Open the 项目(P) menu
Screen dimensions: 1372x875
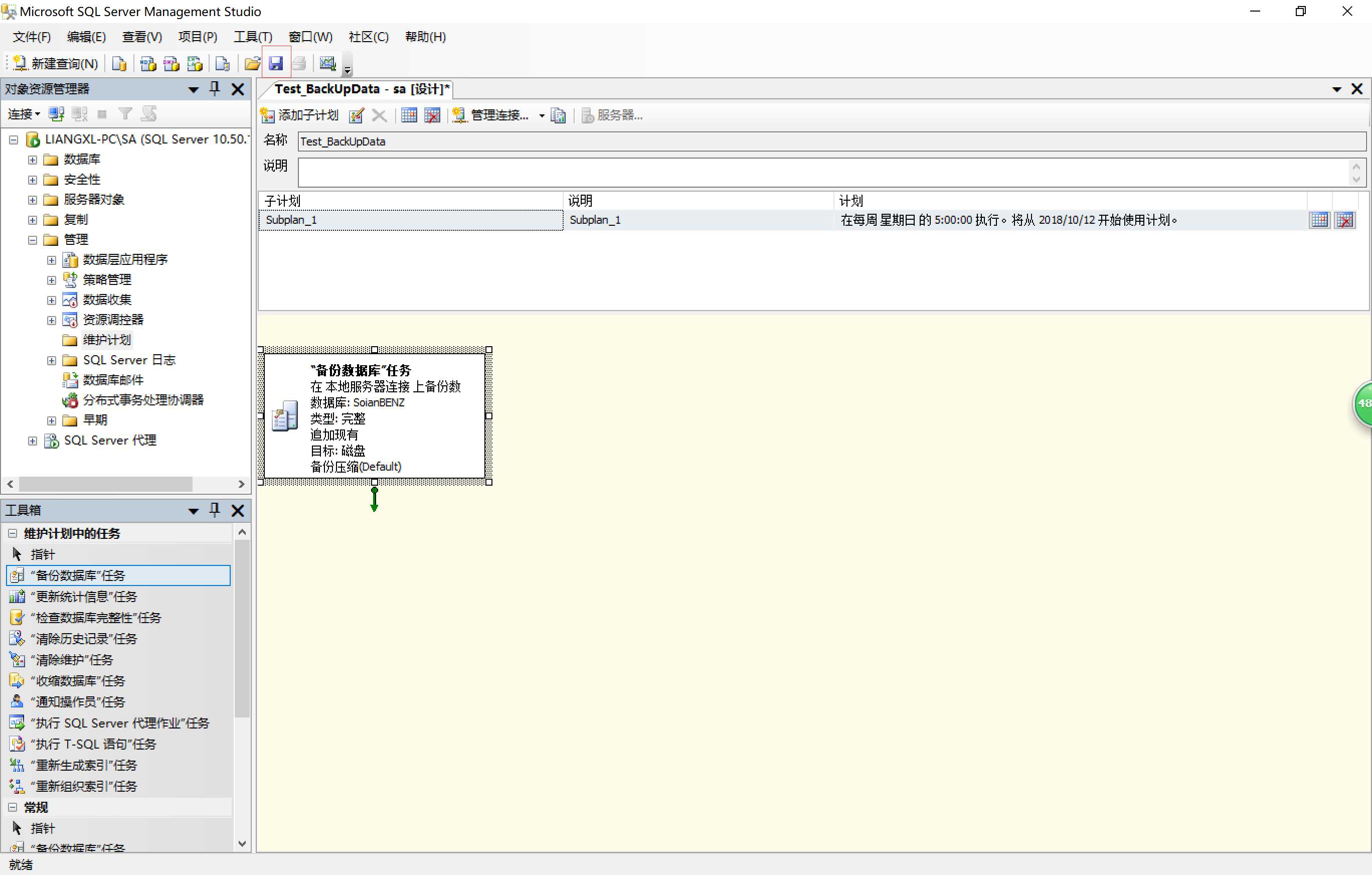(198, 37)
